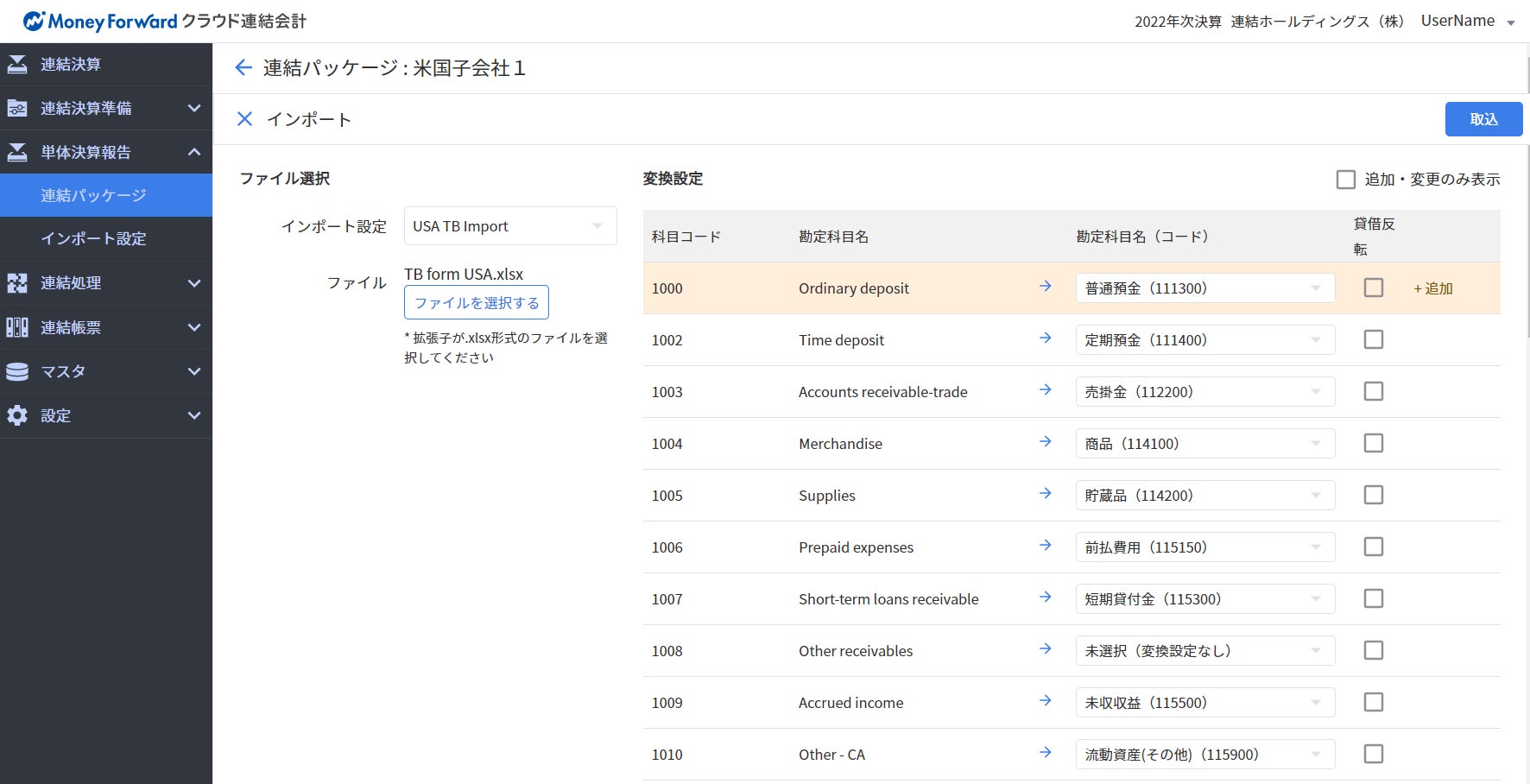This screenshot has height=784, width=1530.
Task: Open the UserName account menu
Action: pos(1467,22)
